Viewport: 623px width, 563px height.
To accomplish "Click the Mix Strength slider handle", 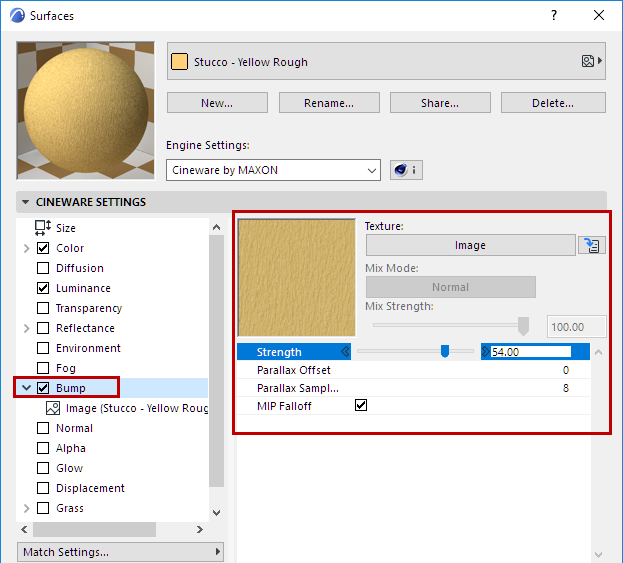I will (x=523, y=326).
